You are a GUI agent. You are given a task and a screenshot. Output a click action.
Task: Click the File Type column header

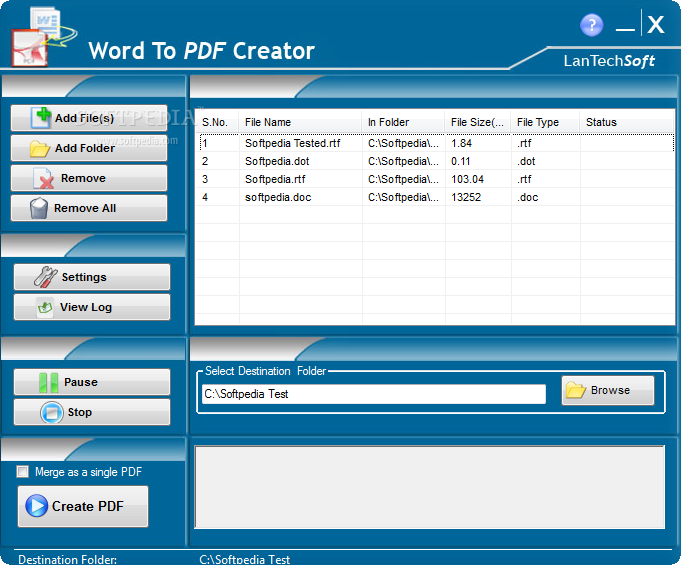(x=545, y=122)
